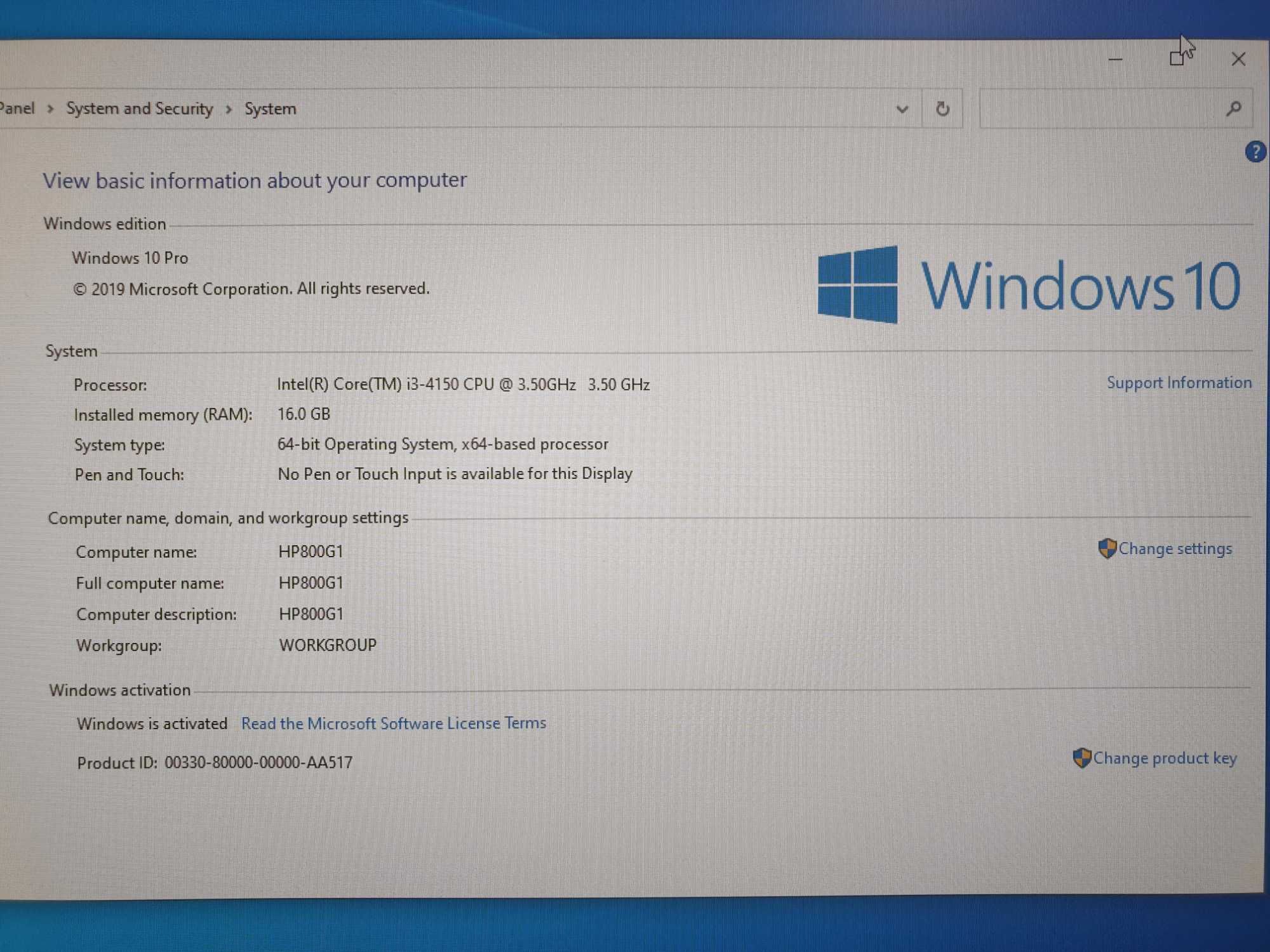Viewport: 1270px width, 952px height.
Task: Click the shield icon beside Change settings
Action: [x=1107, y=548]
